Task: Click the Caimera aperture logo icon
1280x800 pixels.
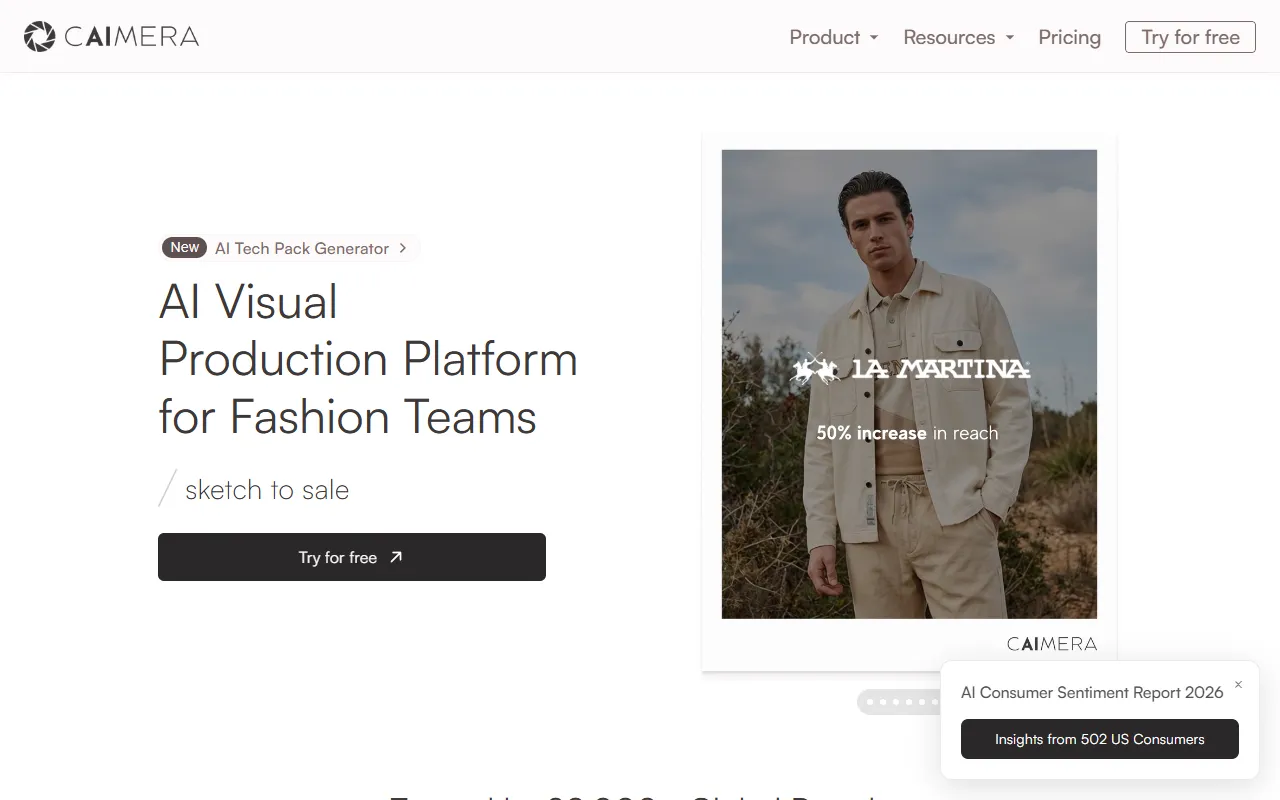Action: (x=40, y=37)
